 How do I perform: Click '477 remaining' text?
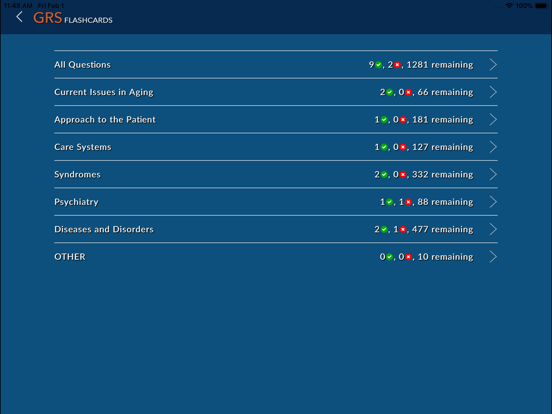point(443,230)
